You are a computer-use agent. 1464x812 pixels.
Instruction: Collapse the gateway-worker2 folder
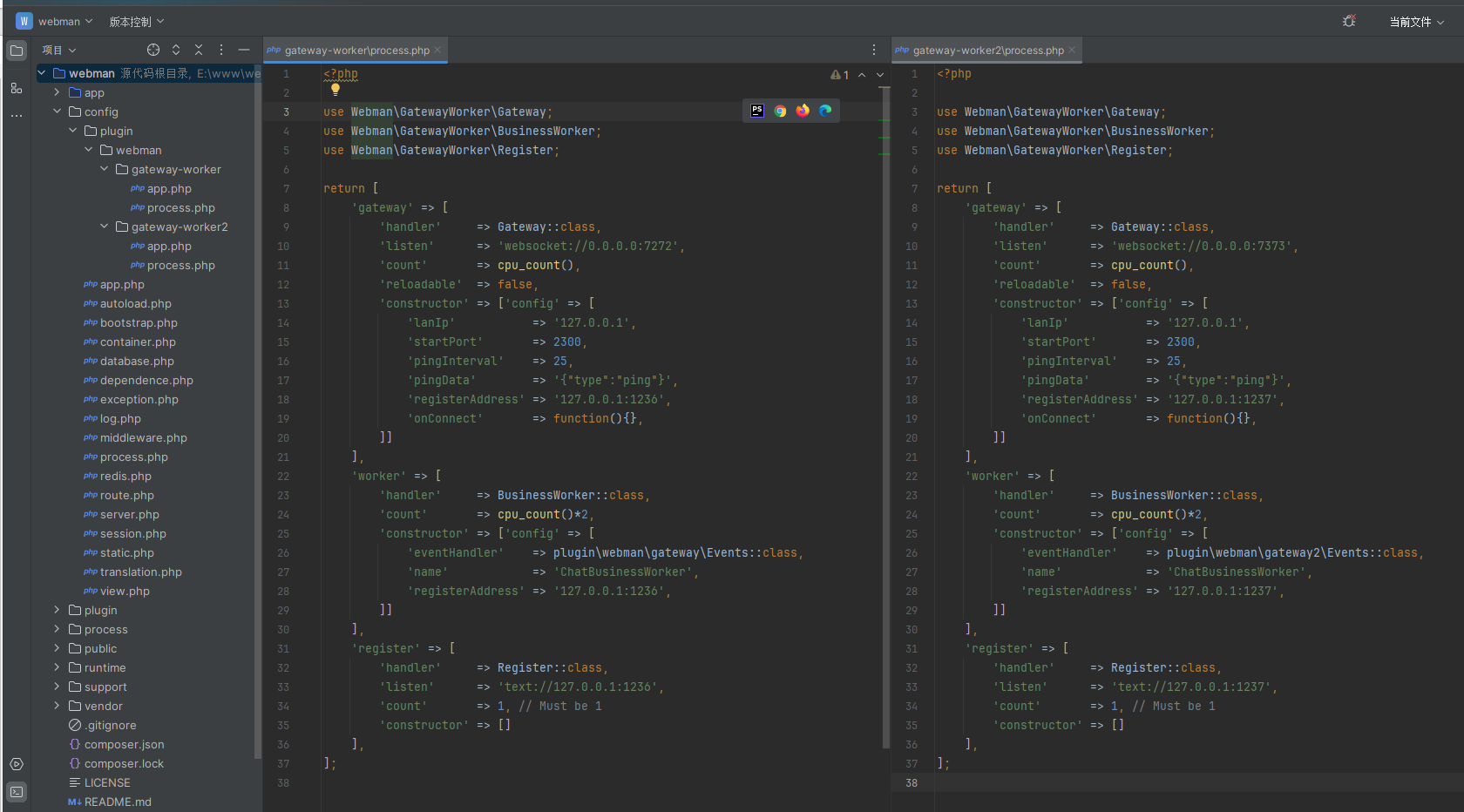(x=104, y=227)
